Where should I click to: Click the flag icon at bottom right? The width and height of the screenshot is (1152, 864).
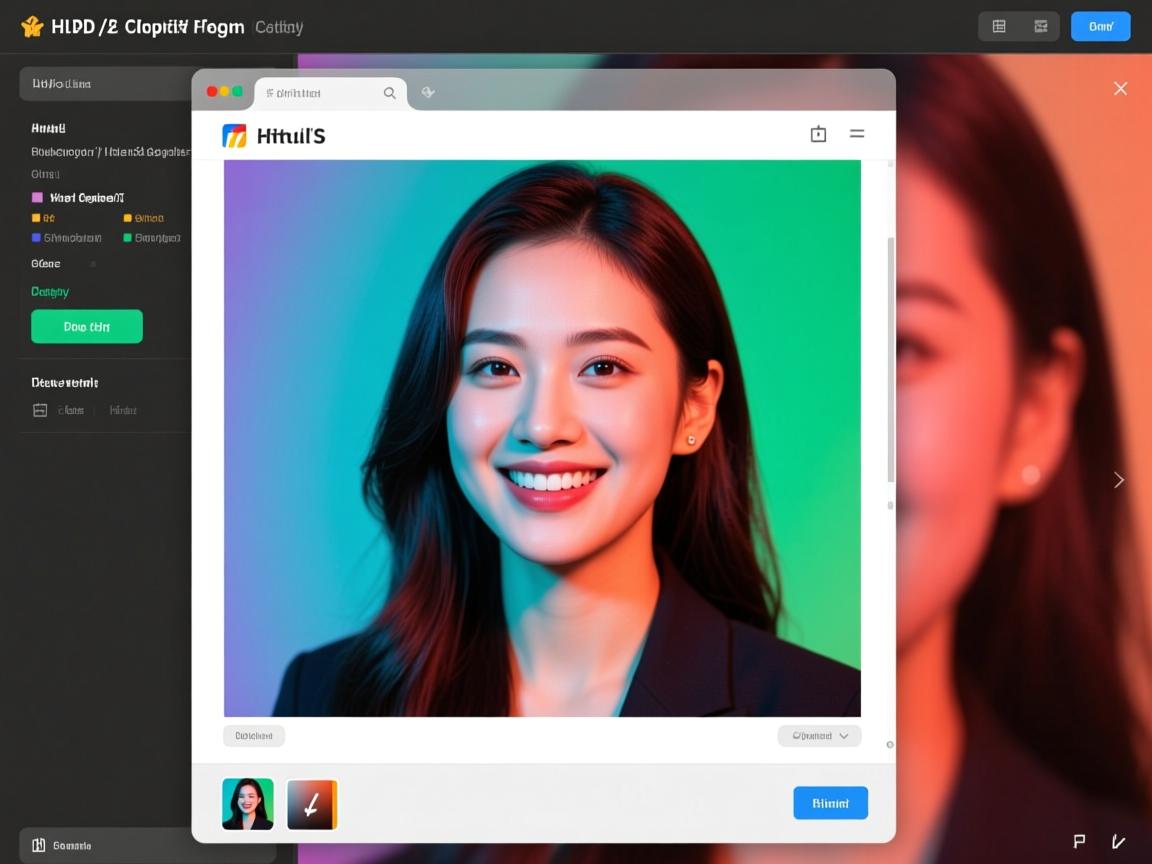point(1079,841)
